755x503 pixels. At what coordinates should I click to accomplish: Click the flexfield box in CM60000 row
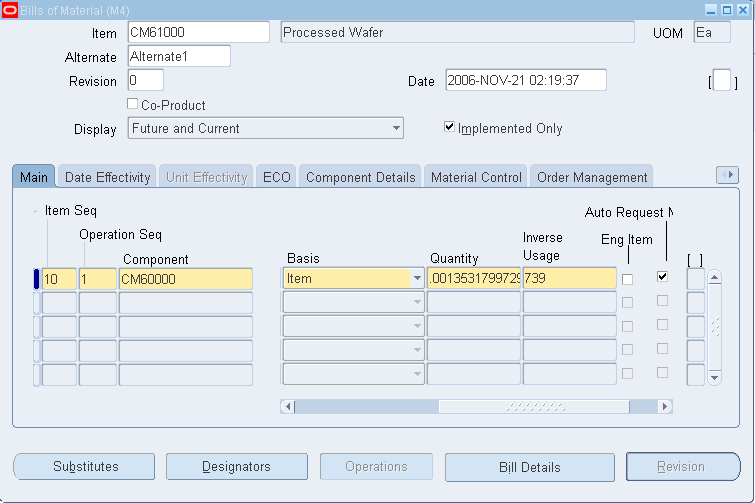pyautogui.click(x=696, y=279)
